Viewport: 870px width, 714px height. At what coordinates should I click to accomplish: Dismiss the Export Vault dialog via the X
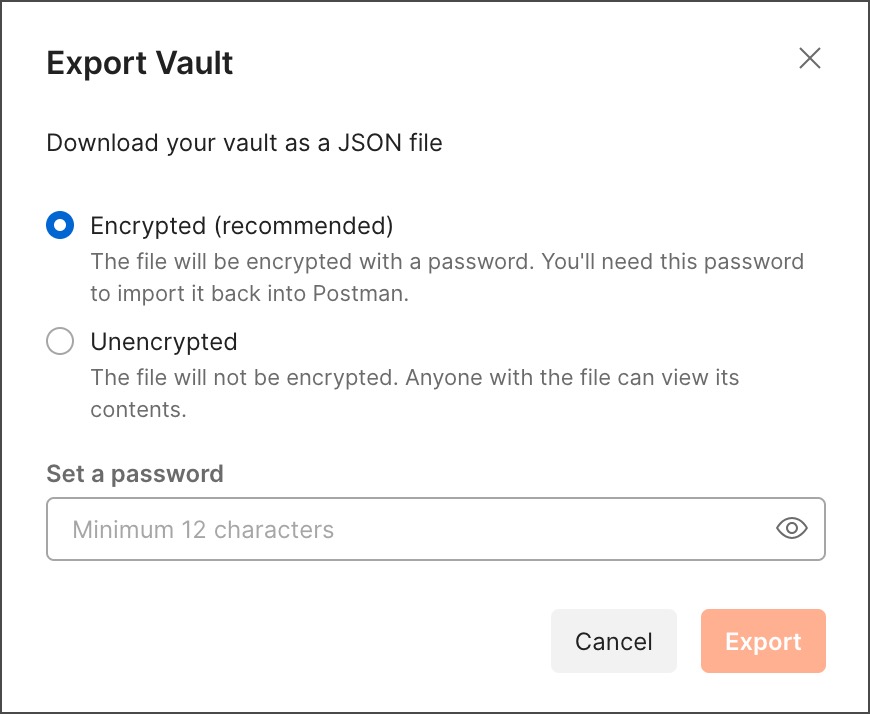810,59
